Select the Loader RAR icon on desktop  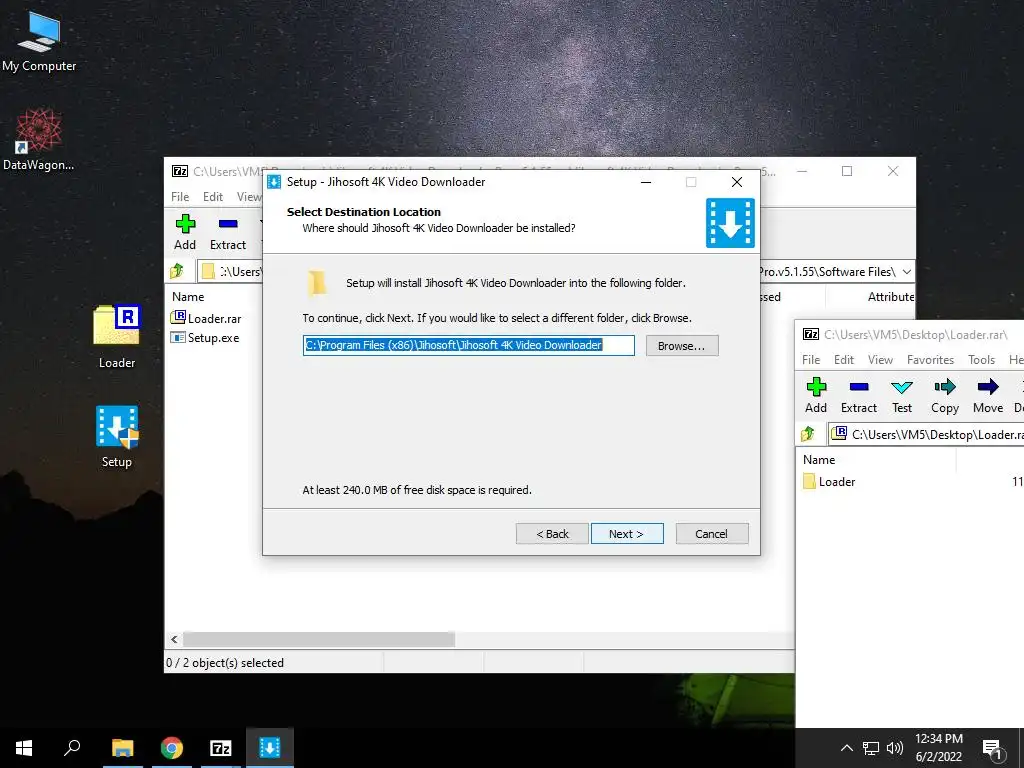pos(117,336)
